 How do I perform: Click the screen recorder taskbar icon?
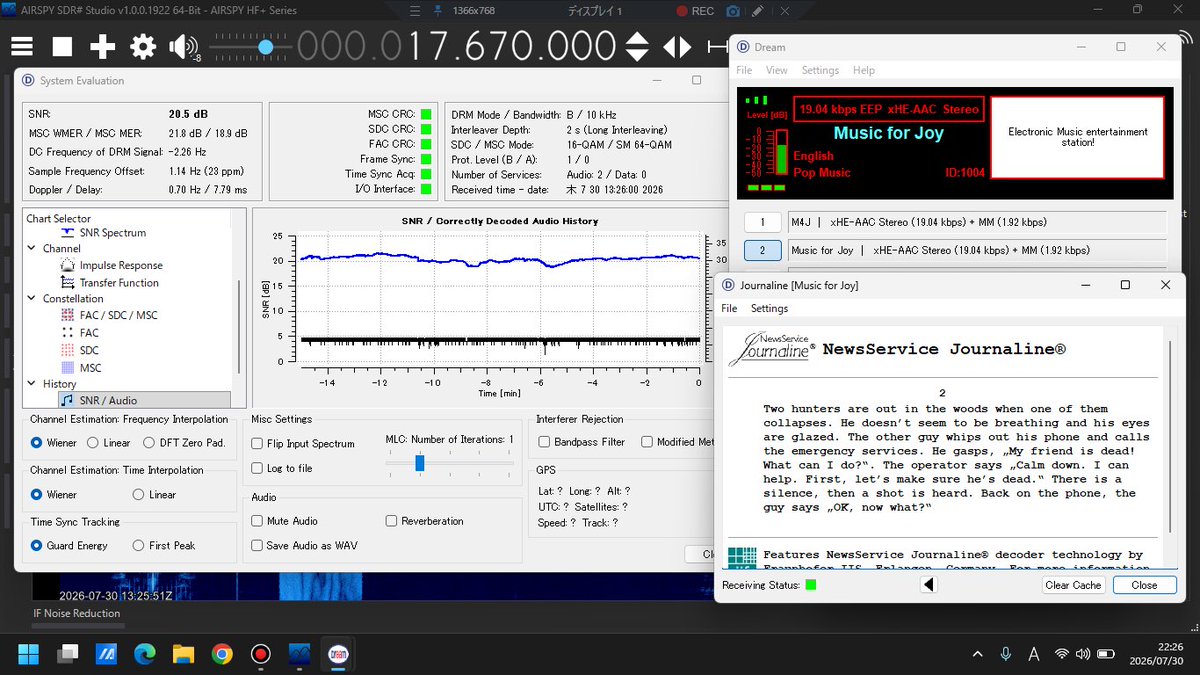pyautogui.click(x=261, y=655)
